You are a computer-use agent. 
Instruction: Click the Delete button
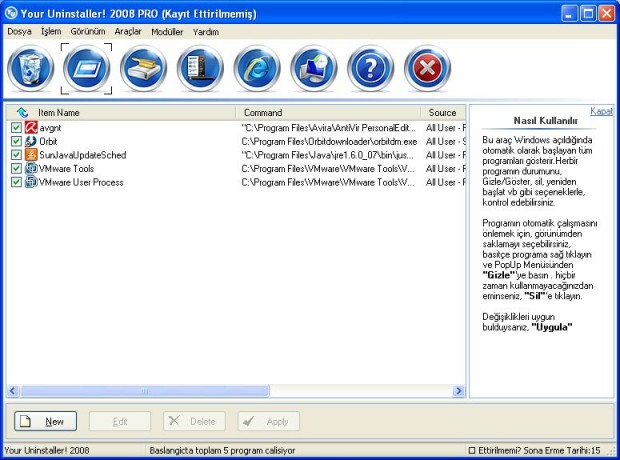tap(194, 421)
